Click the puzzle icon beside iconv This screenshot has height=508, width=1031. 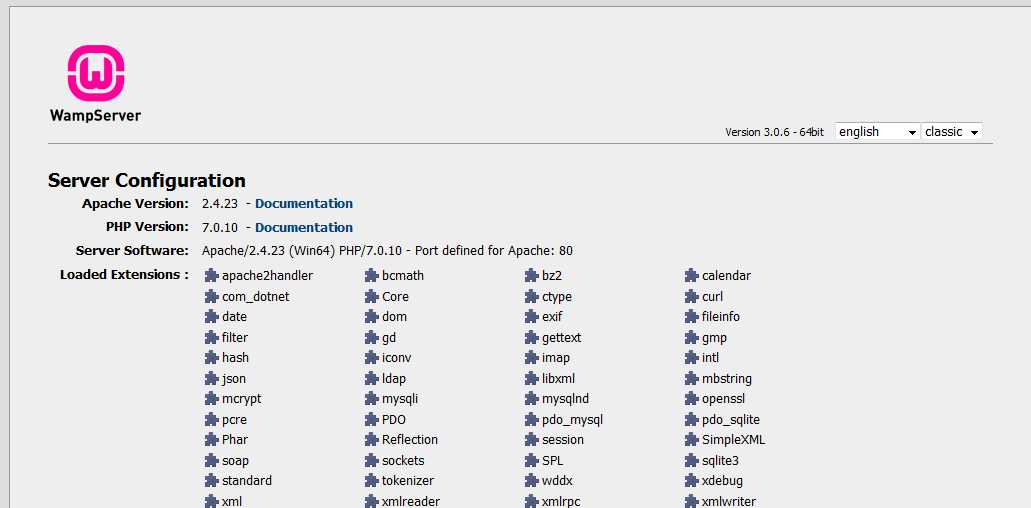pos(372,358)
